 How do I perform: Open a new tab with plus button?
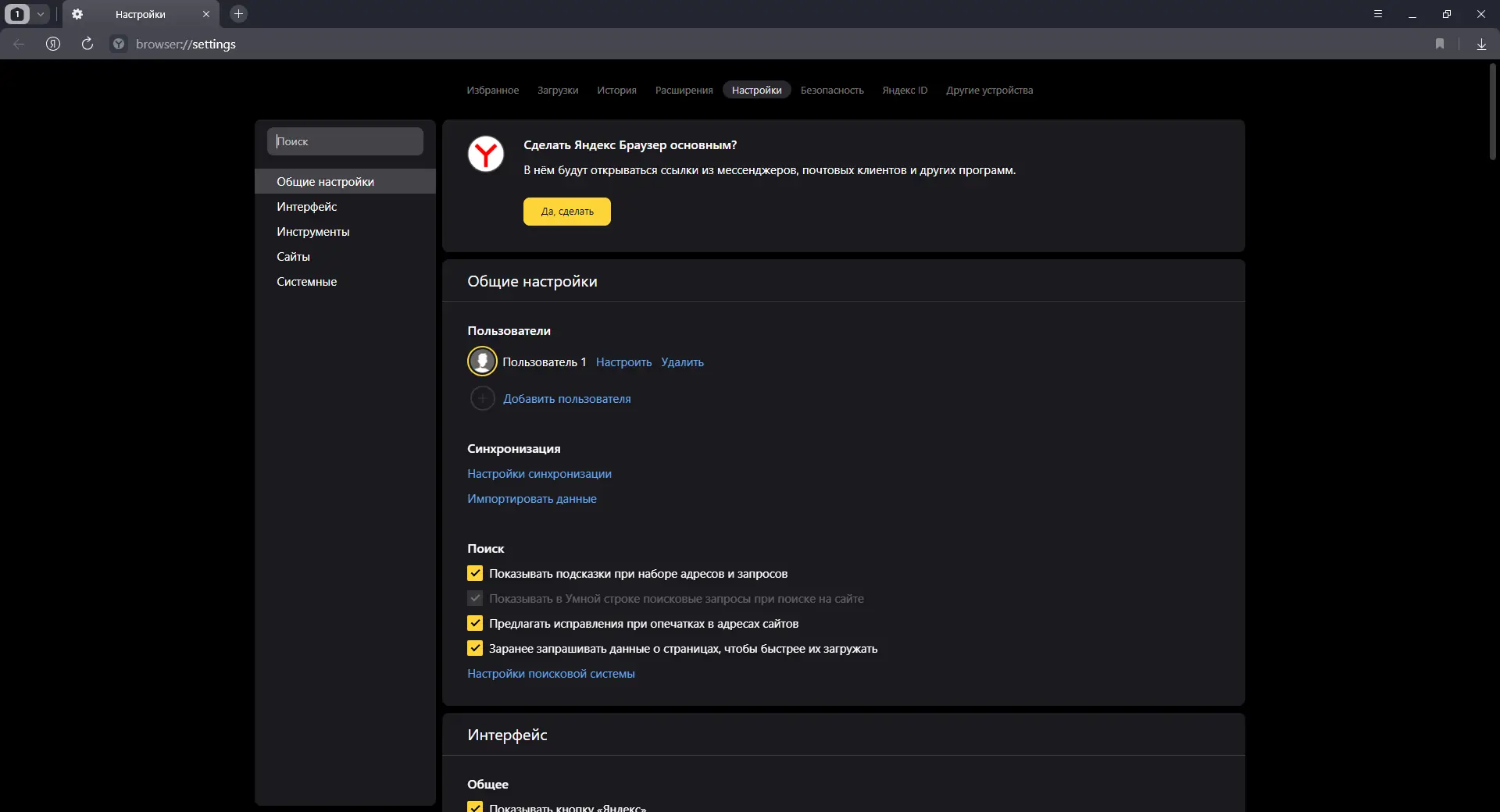(239, 13)
